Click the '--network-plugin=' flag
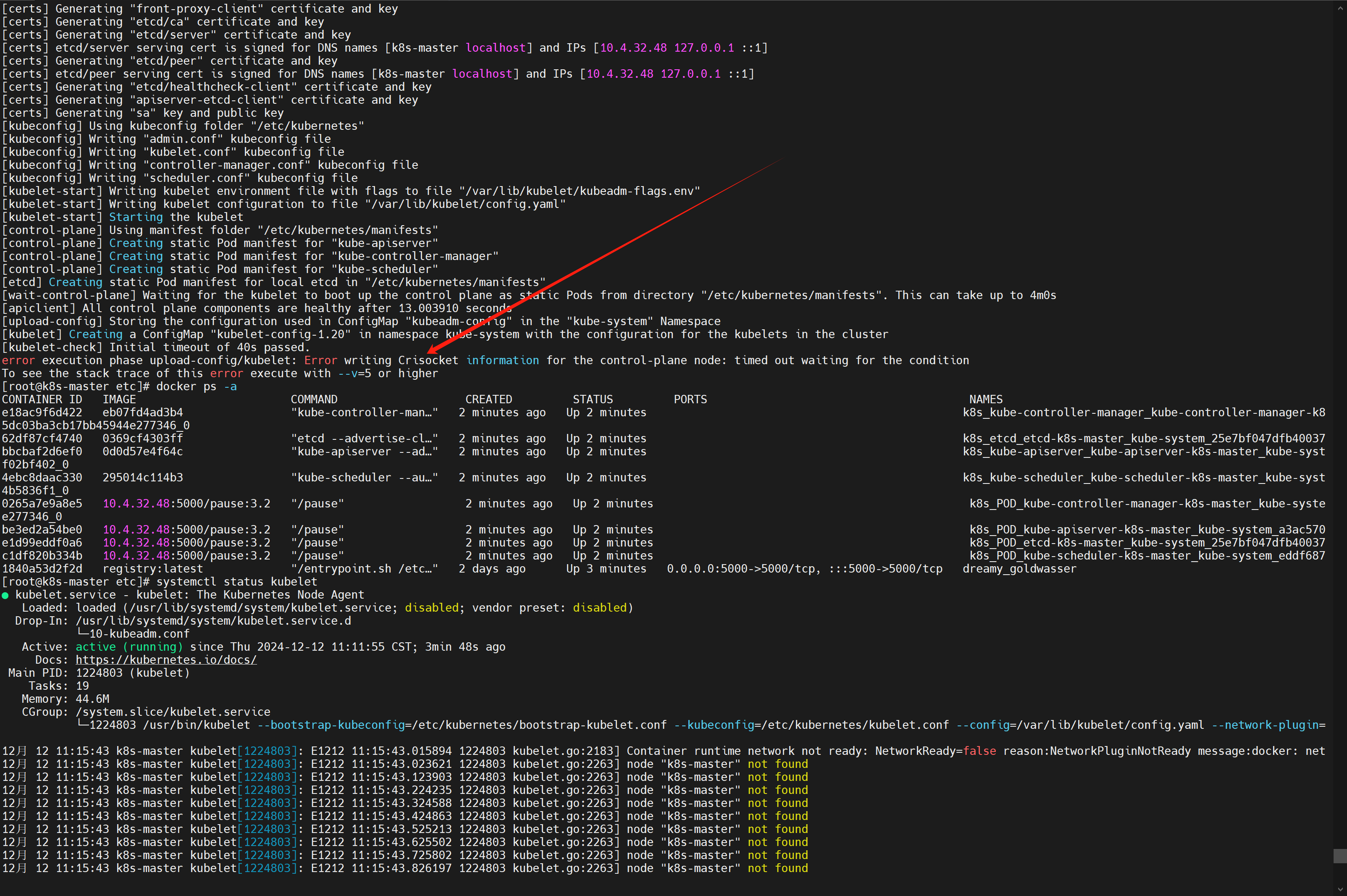This screenshot has width=1347, height=896. 1268,725
